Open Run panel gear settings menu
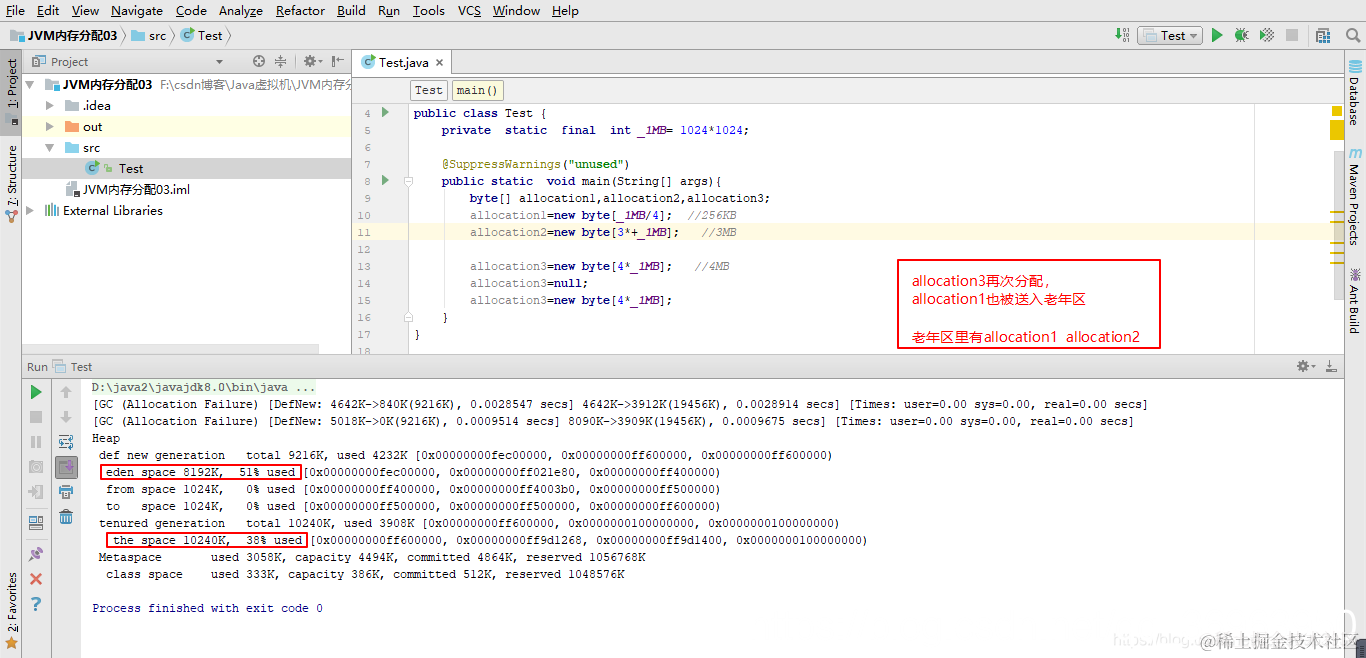 (x=1306, y=367)
